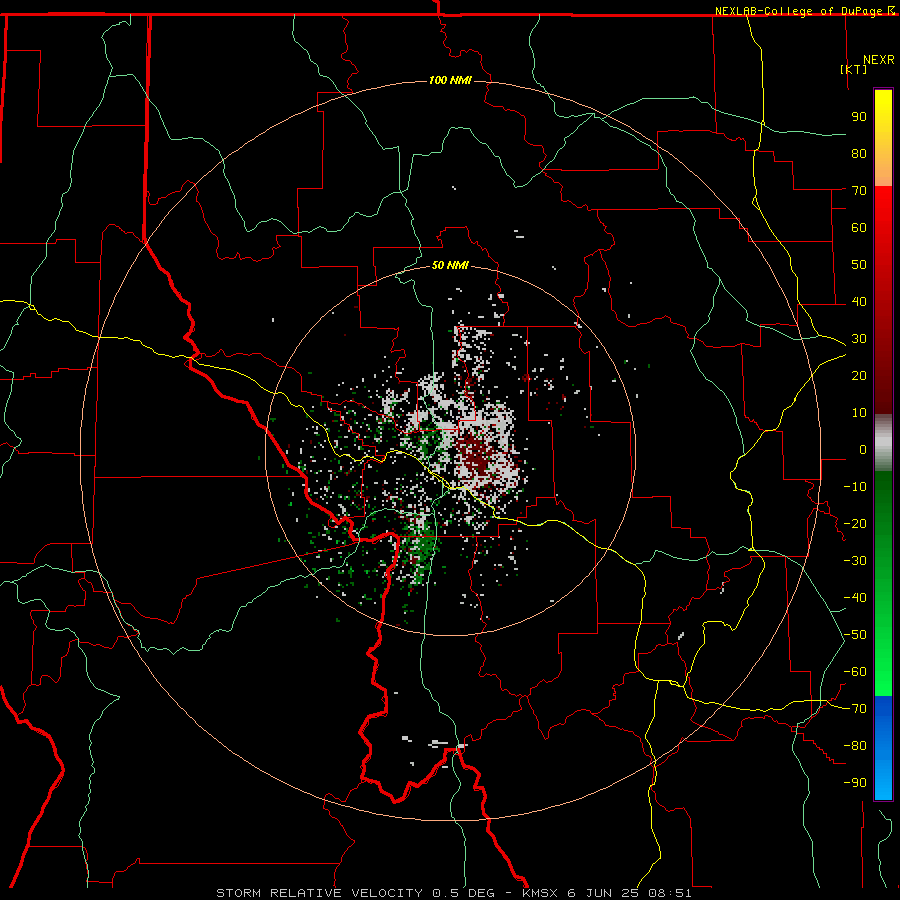900x900 pixels.
Task: Click the -90 scale value
Action: point(855,783)
